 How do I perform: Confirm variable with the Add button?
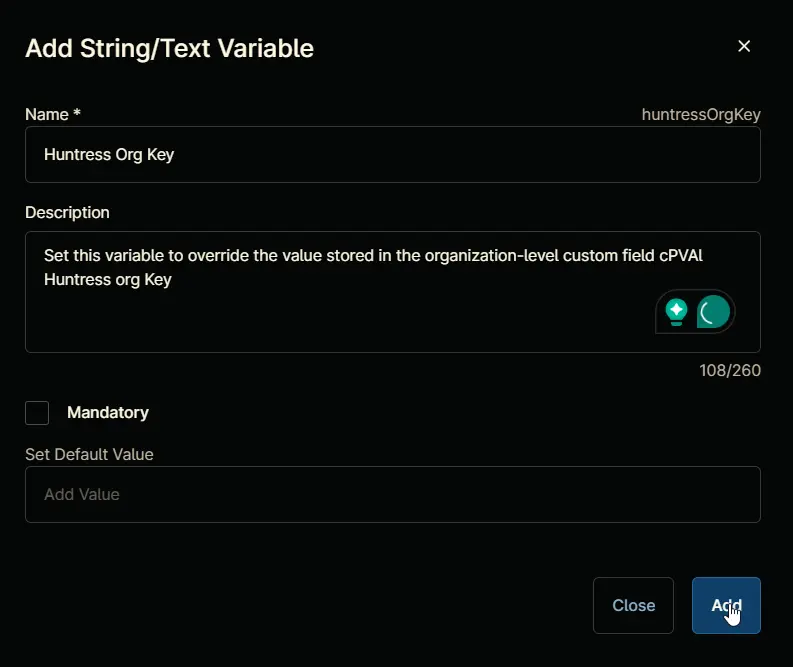[726, 605]
